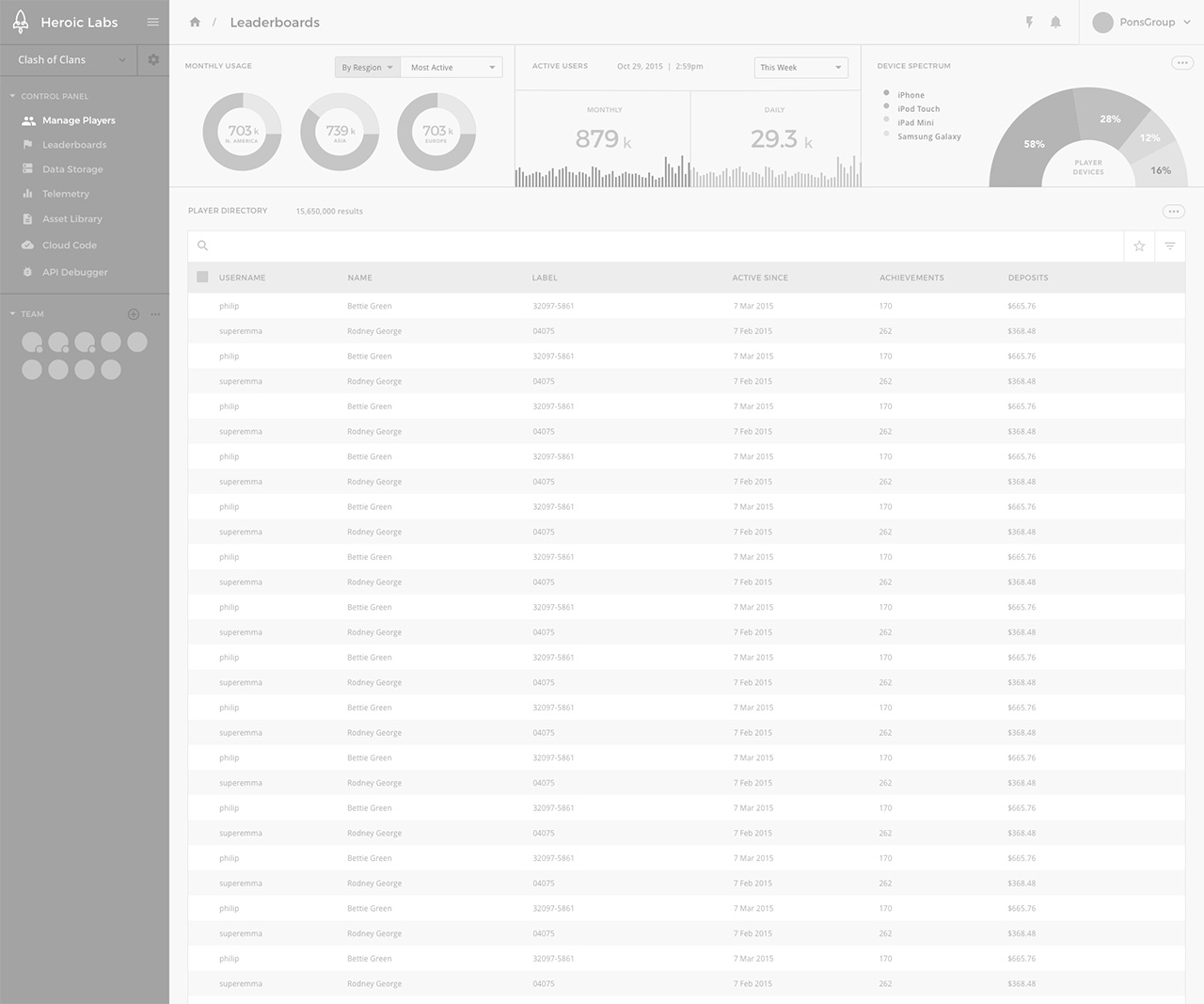Screen dimensions: 1204x1004
Task: Open Device Spectrum more options button
Action: point(1181,63)
